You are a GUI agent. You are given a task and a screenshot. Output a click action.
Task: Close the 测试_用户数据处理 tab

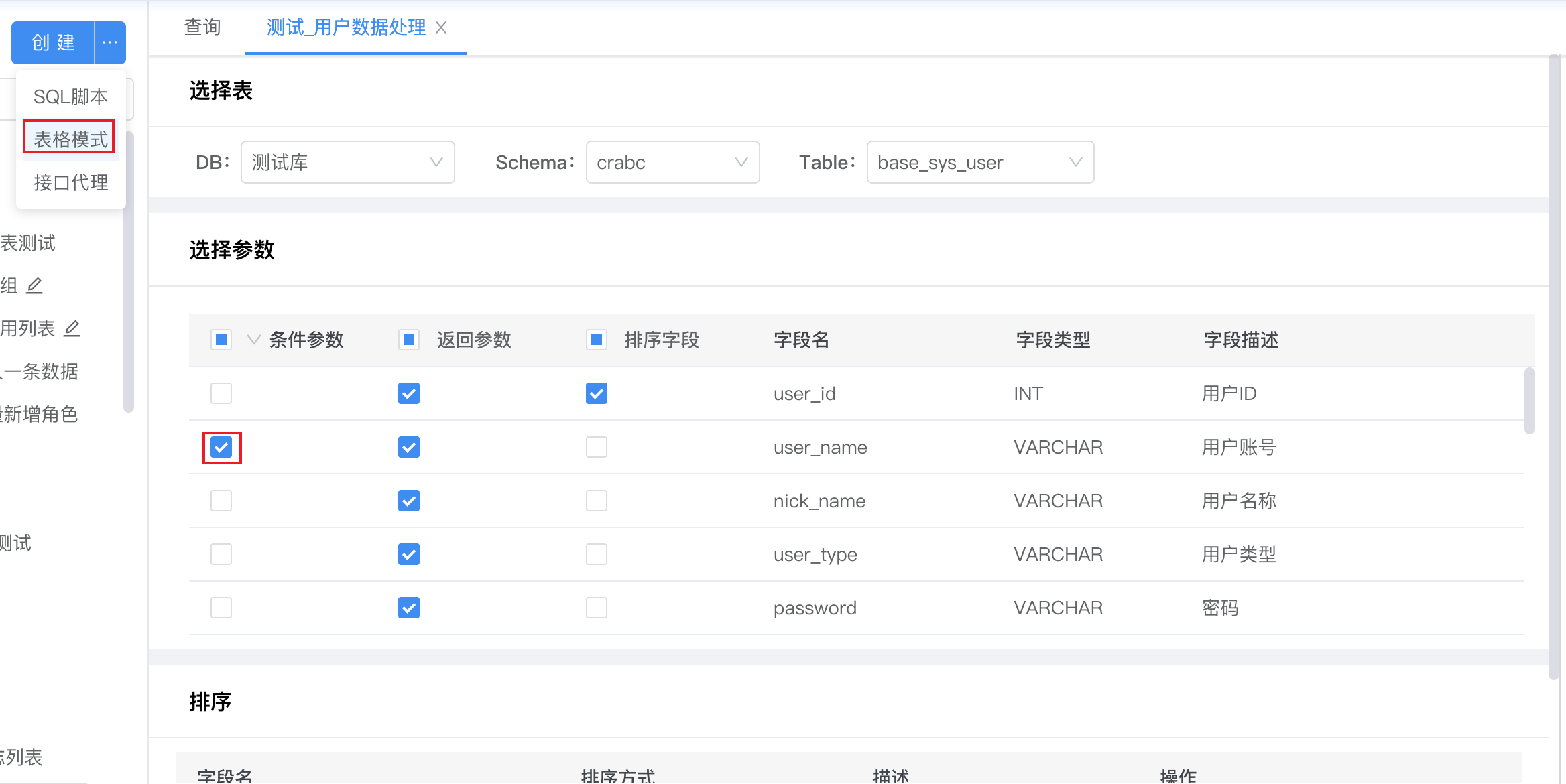click(441, 27)
